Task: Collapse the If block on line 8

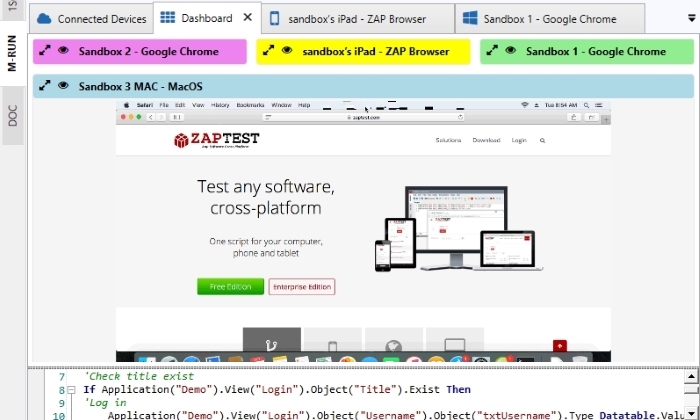Action: click(71, 390)
